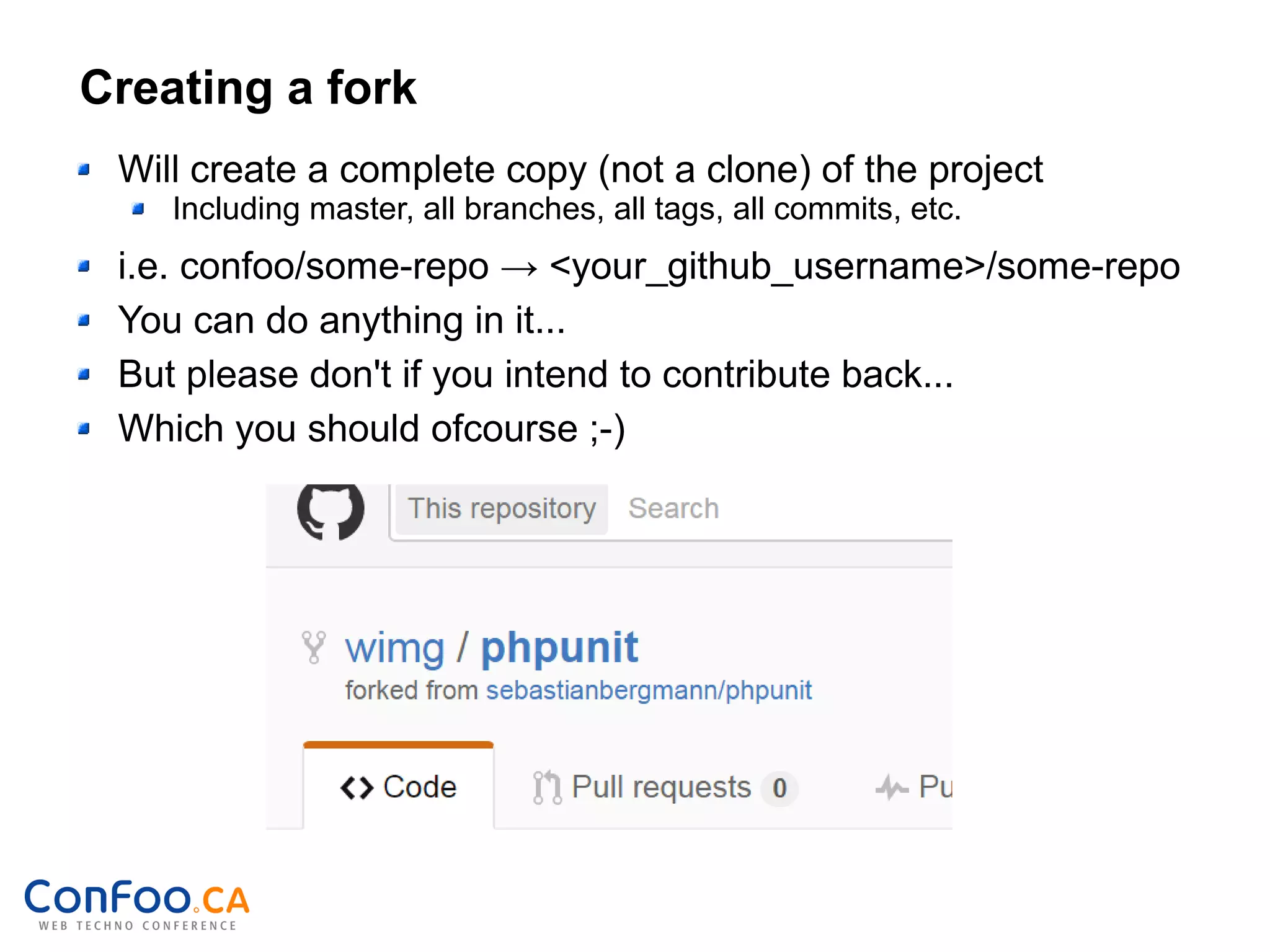
Task: Click the sub-bullet beside 'Including master'
Action: [x=138, y=210]
